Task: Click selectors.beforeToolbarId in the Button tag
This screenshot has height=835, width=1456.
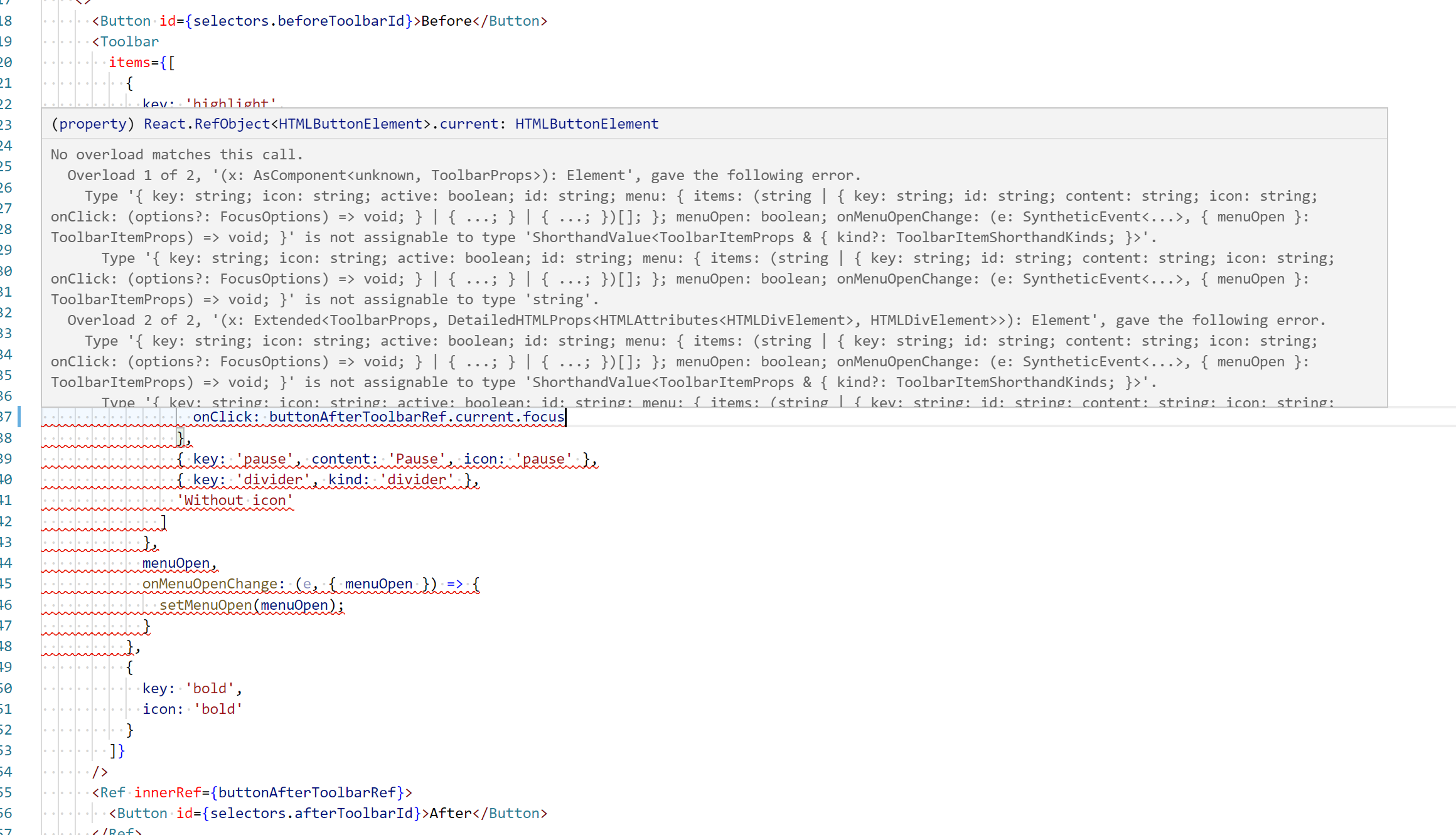Action: pos(299,21)
